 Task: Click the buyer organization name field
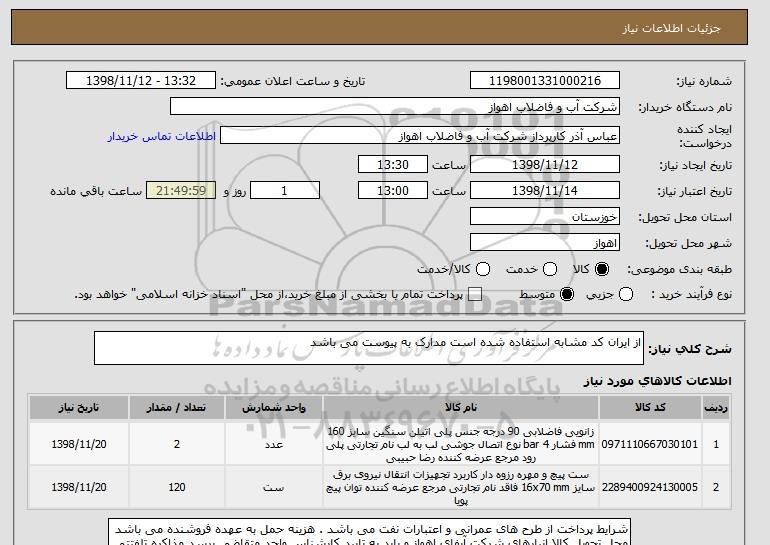tap(395, 107)
